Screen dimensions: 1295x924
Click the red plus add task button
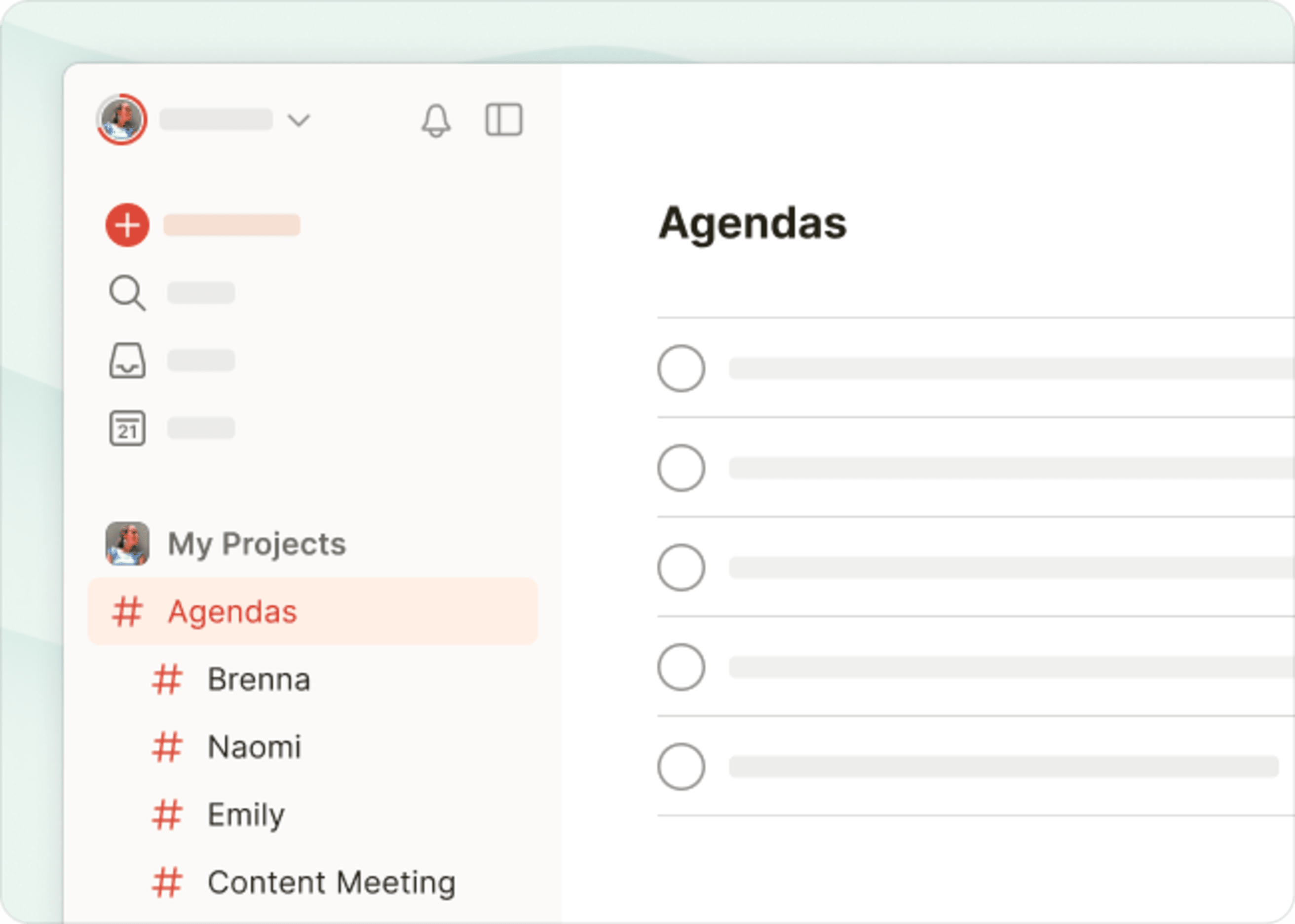point(127,224)
